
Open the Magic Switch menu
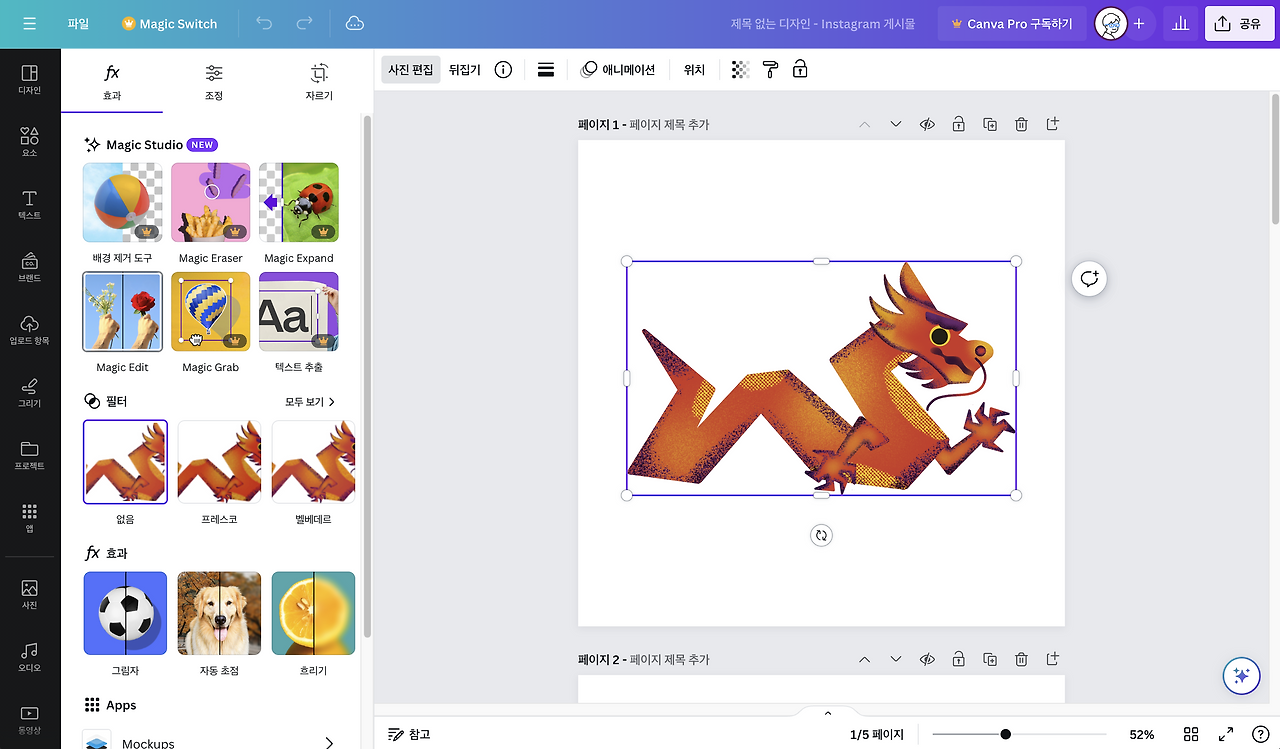point(169,23)
